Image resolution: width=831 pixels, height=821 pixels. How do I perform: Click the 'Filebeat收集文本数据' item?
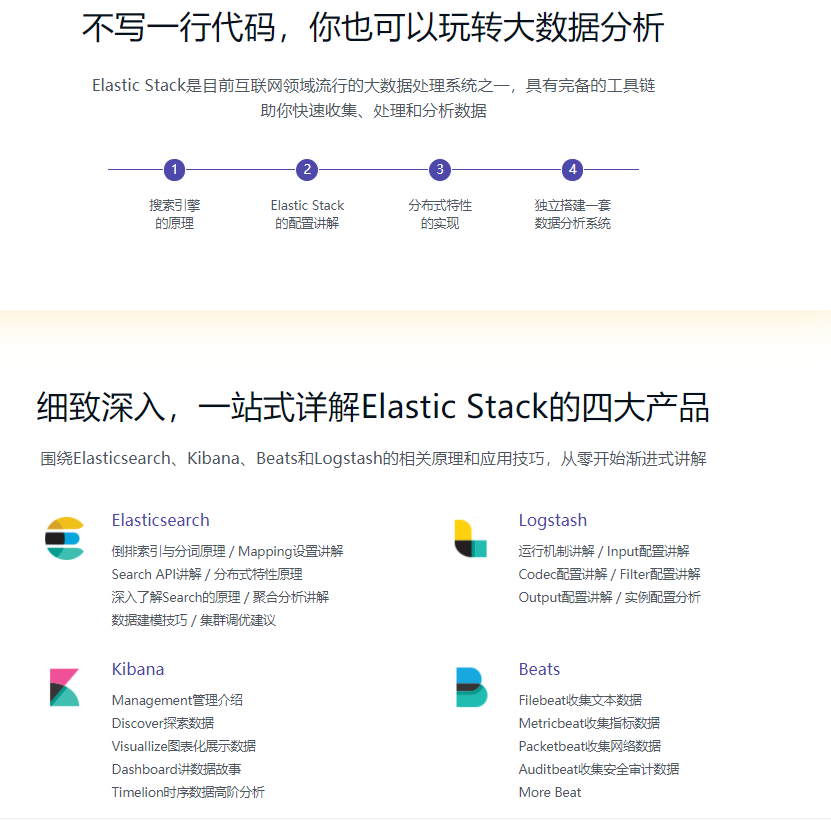(580, 700)
